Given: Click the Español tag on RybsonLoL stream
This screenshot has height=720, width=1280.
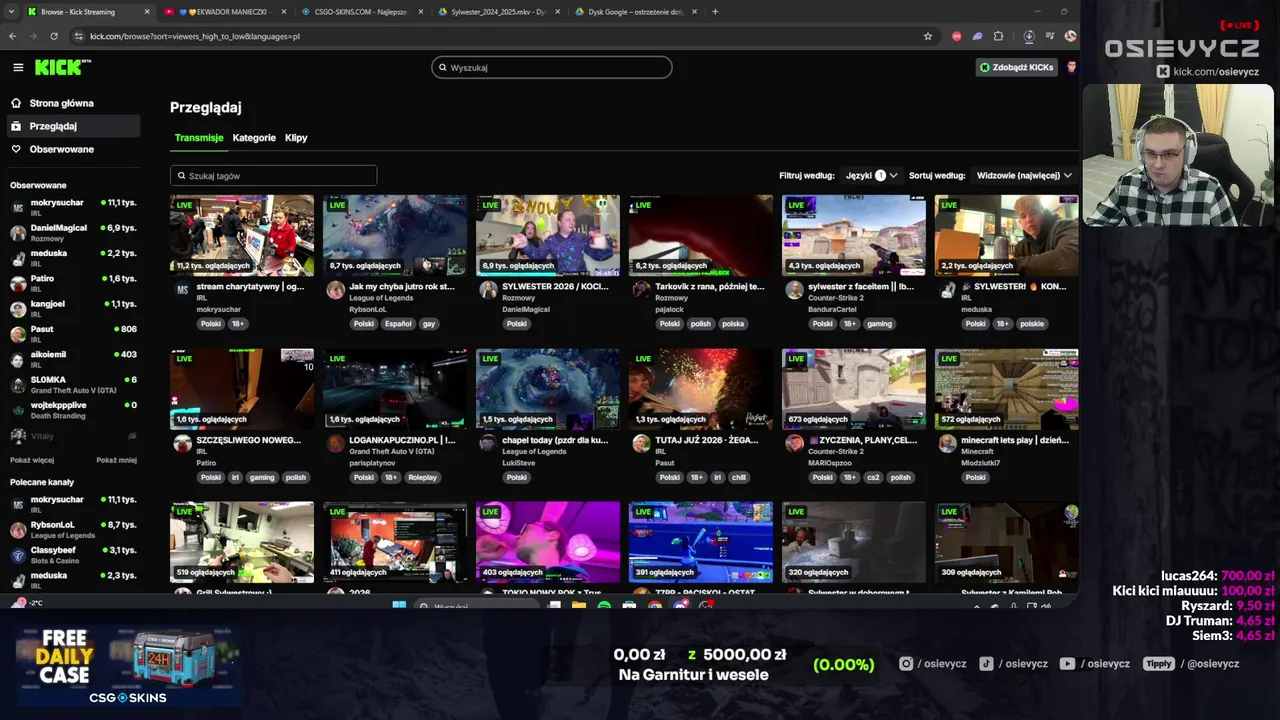Looking at the screenshot, I should coord(397,324).
